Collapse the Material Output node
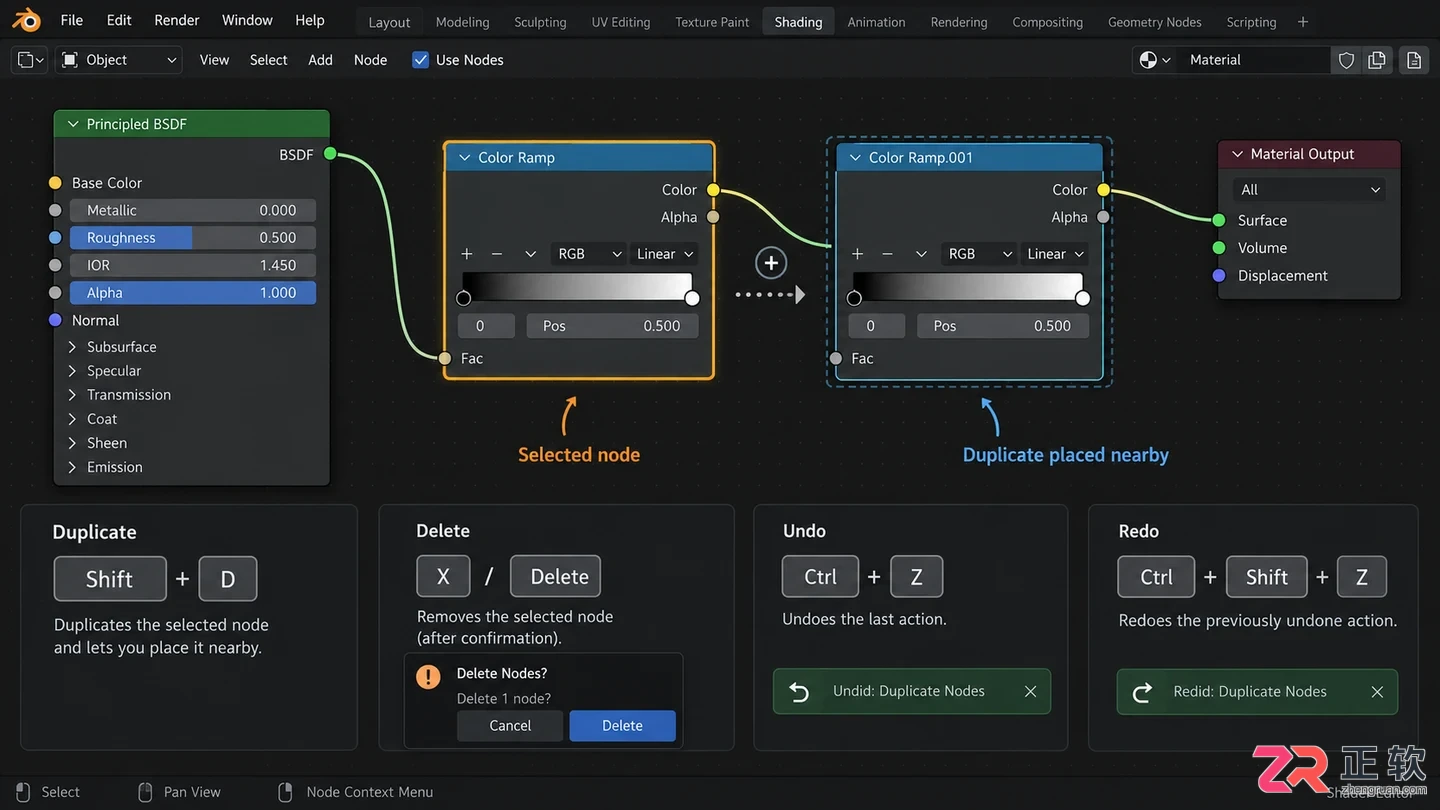1440x810 pixels. click(1237, 154)
